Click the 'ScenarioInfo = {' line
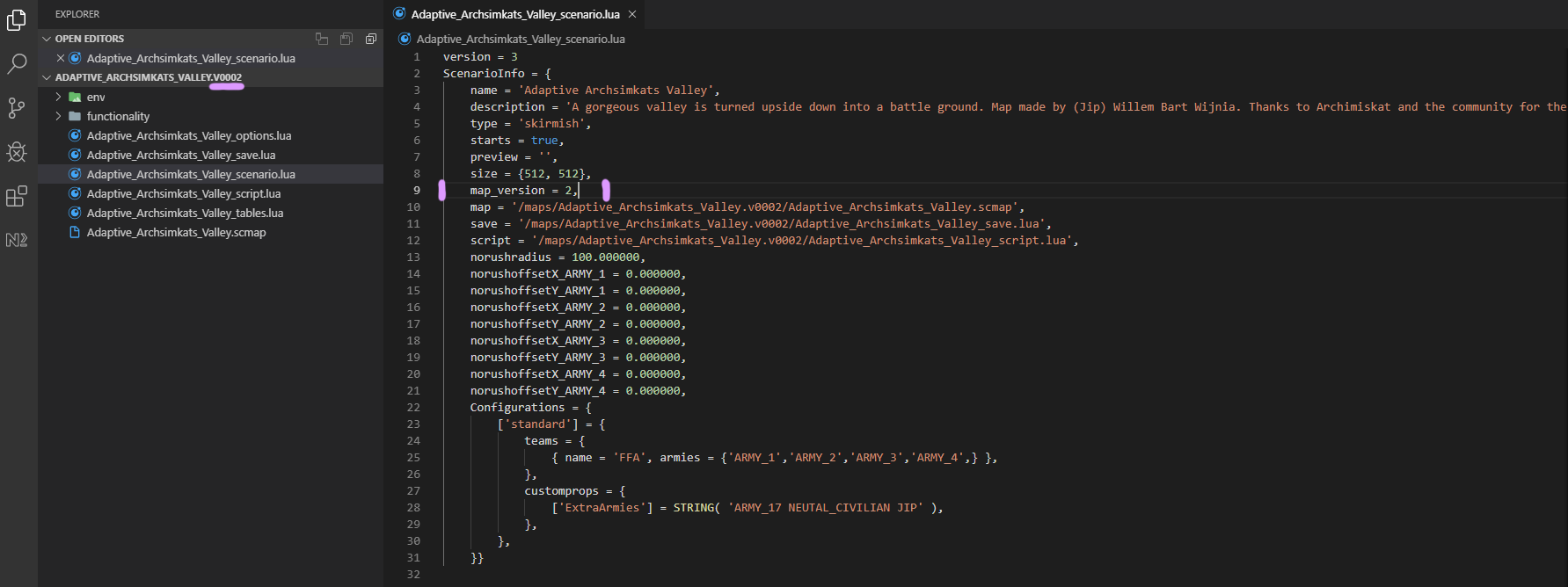 click(x=497, y=73)
